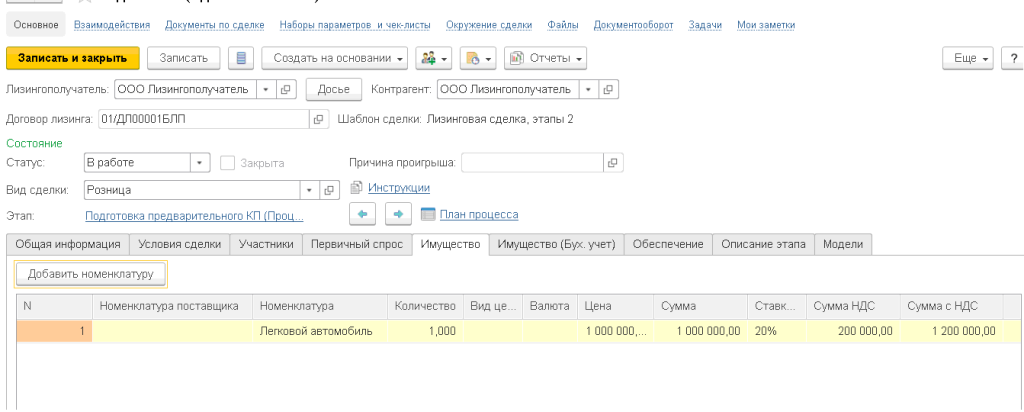Open the folder with clock icon menu
The image size is (1024, 412).
click(478, 58)
